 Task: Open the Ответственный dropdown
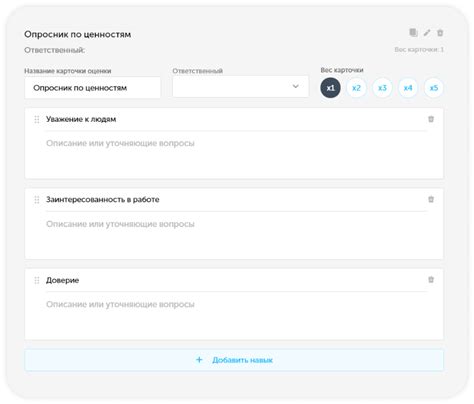(240, 87)
